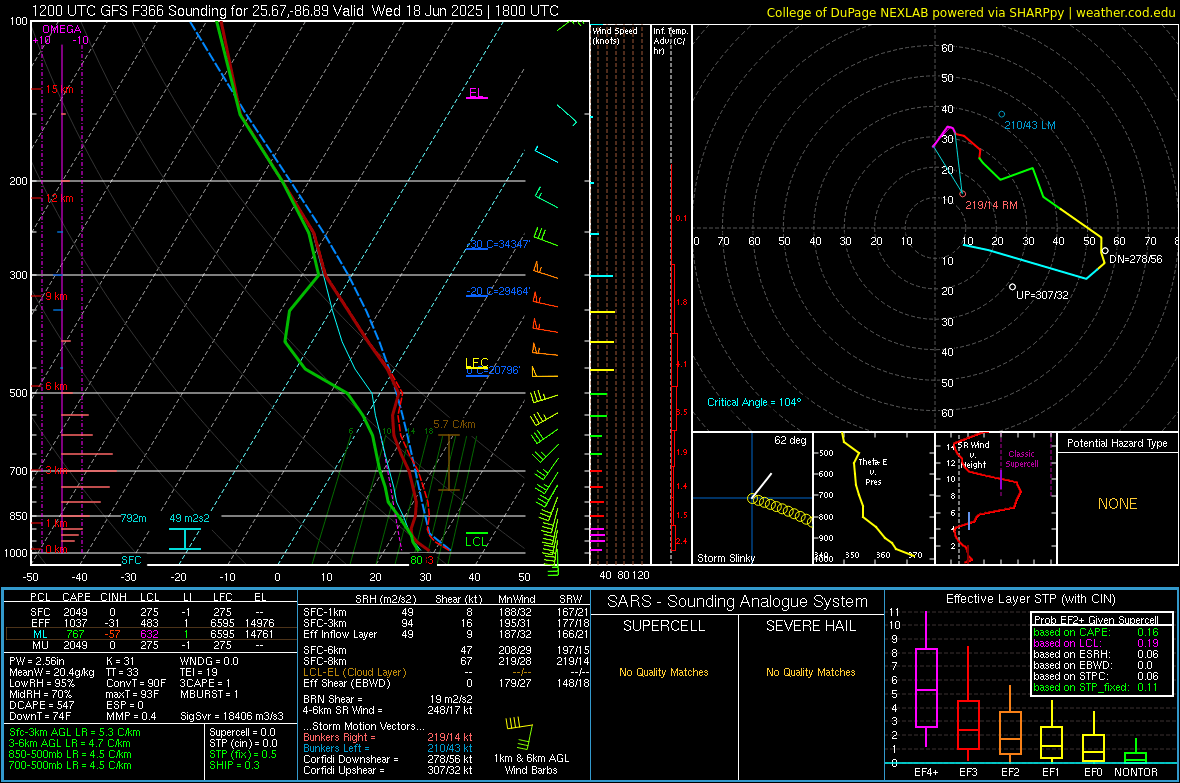Click the cyan circle beside 210/43 LM on the hodograph
The width and height of the screenshot is (1180, 783).
[1002, 114]
